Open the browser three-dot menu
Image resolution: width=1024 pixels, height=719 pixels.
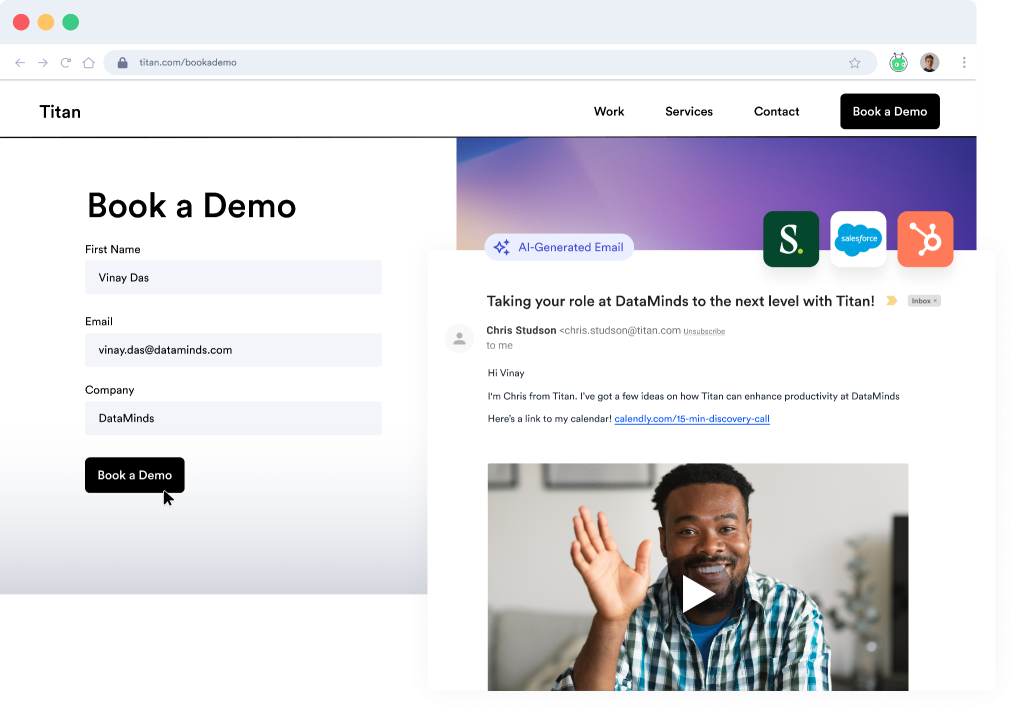coord(964,62)
